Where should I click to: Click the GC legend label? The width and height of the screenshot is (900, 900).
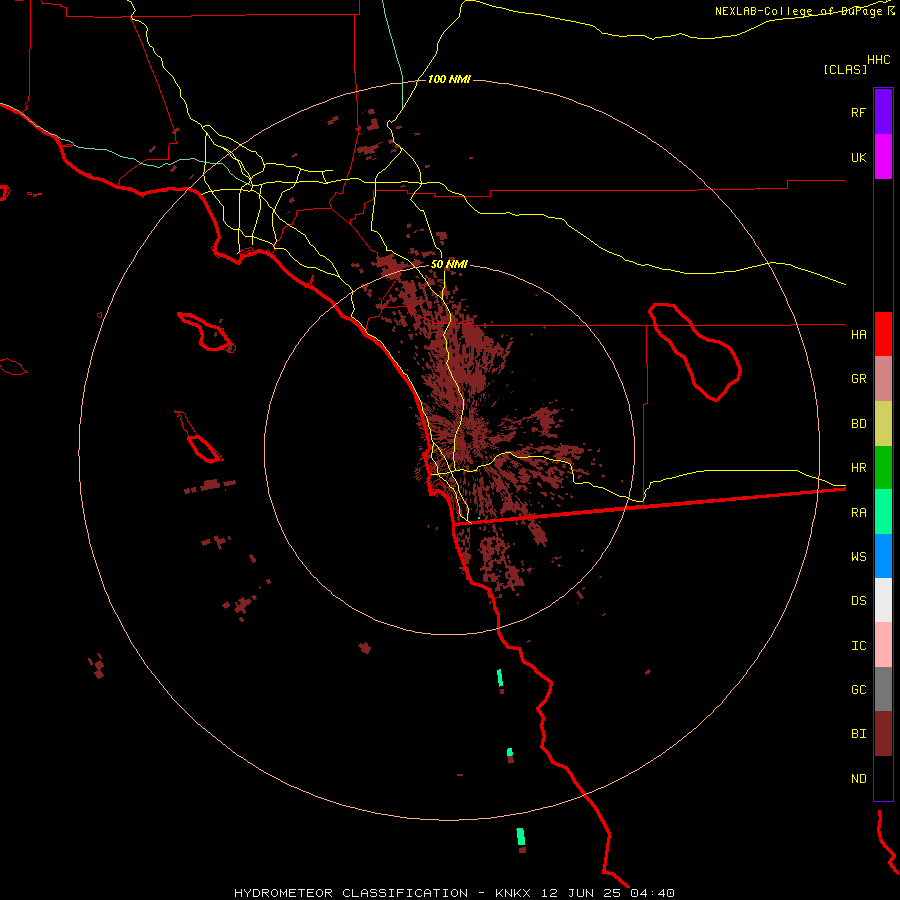click(858, 690)
